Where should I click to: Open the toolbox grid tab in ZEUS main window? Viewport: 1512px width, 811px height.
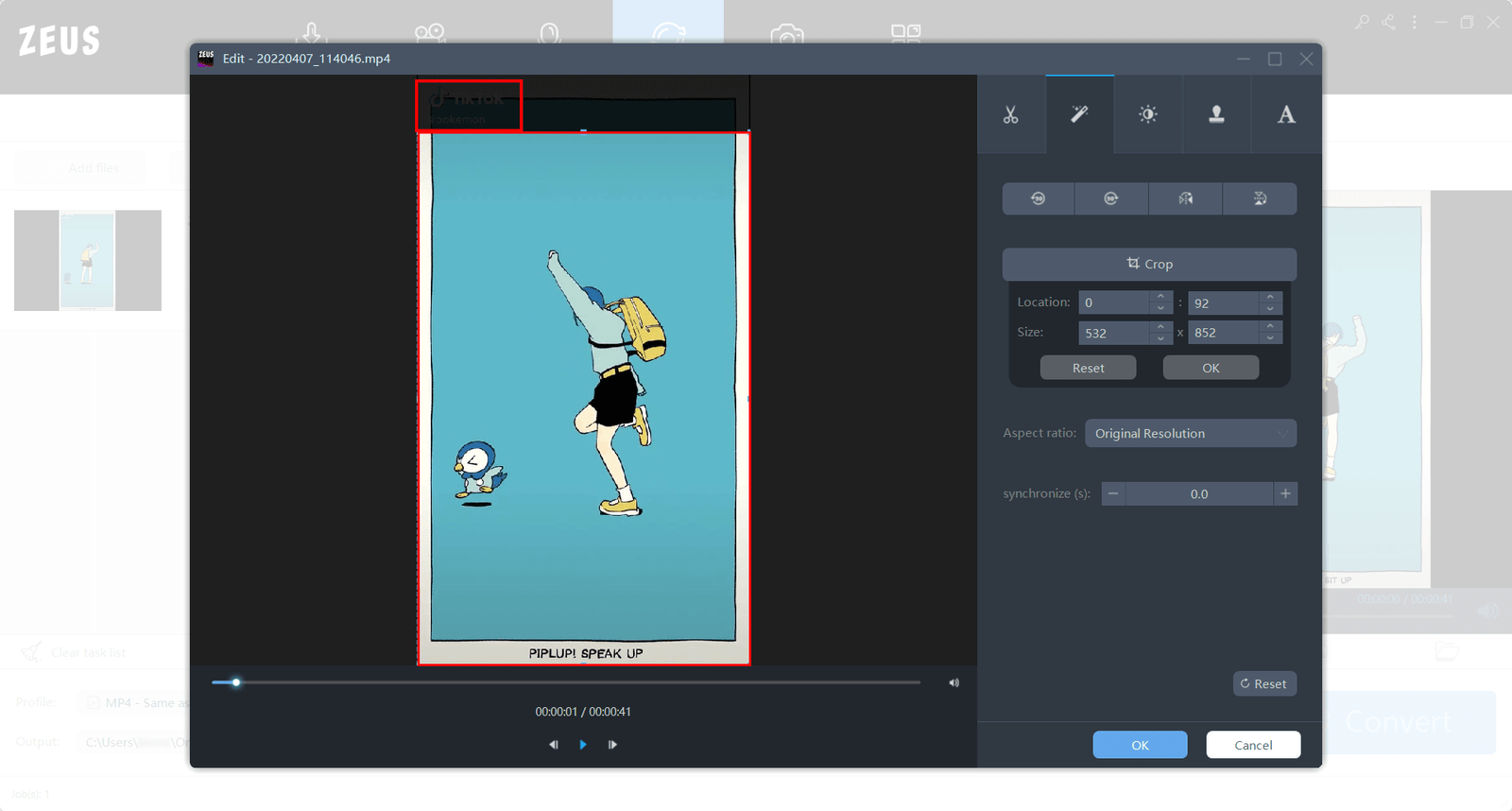coord(905,33)
